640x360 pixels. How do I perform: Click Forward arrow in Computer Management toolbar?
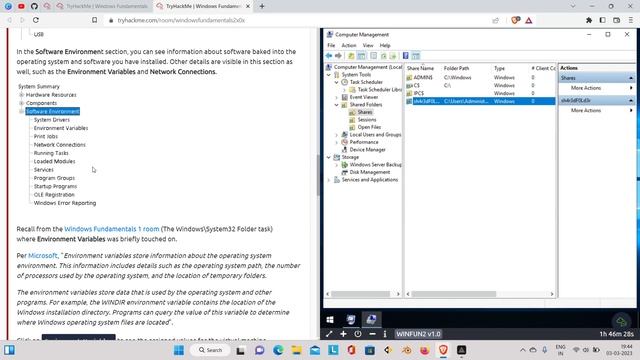pos(338,56)
